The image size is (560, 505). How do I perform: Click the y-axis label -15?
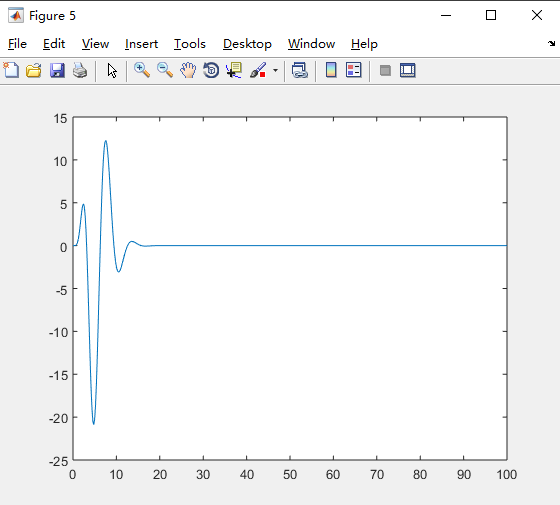pos(59,375)
